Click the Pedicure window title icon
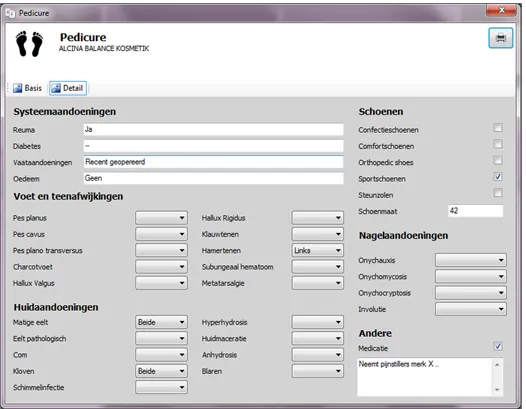The width and height of the screenshot is (526, 409). [x=10, y=13]
